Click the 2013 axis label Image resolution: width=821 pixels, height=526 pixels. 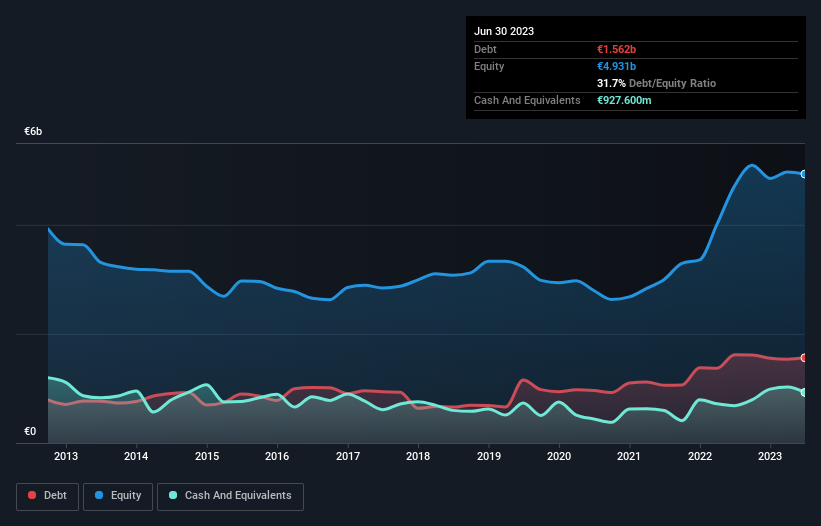click(x=66, y=456)
